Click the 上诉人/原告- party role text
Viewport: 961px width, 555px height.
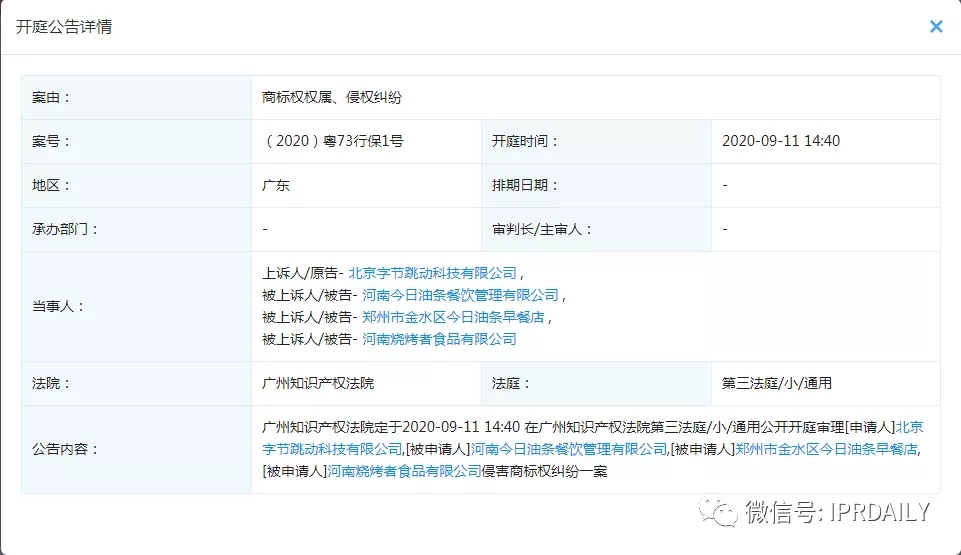pyautogui.click(x=303, y=273)
